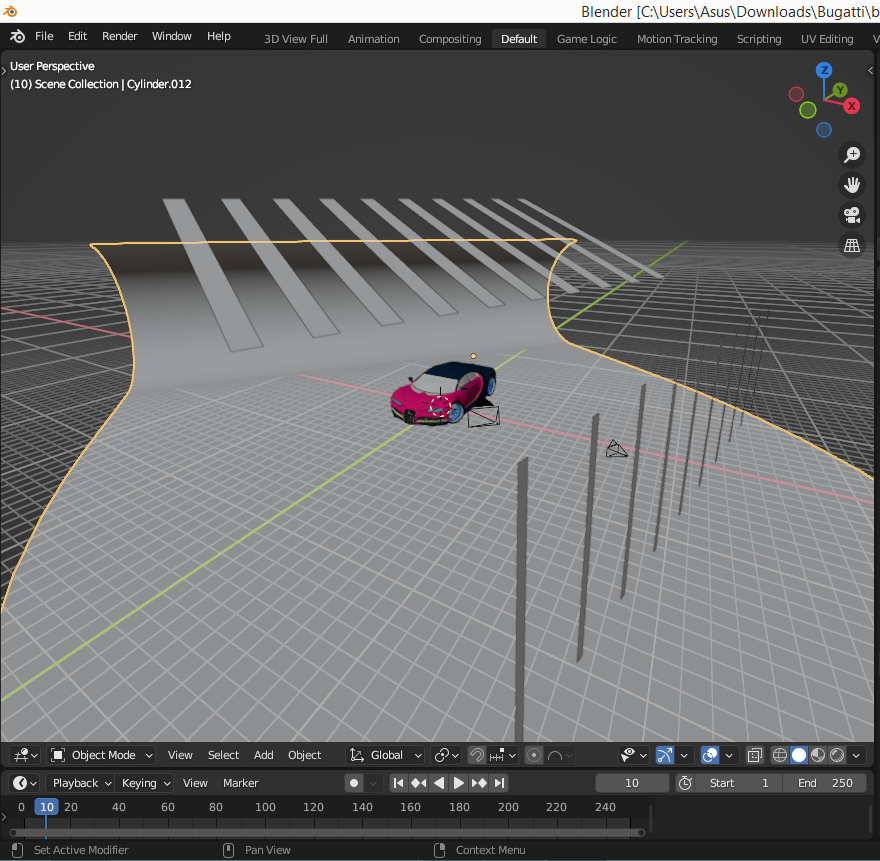Open the Global transform orientation dropdown

386,755
